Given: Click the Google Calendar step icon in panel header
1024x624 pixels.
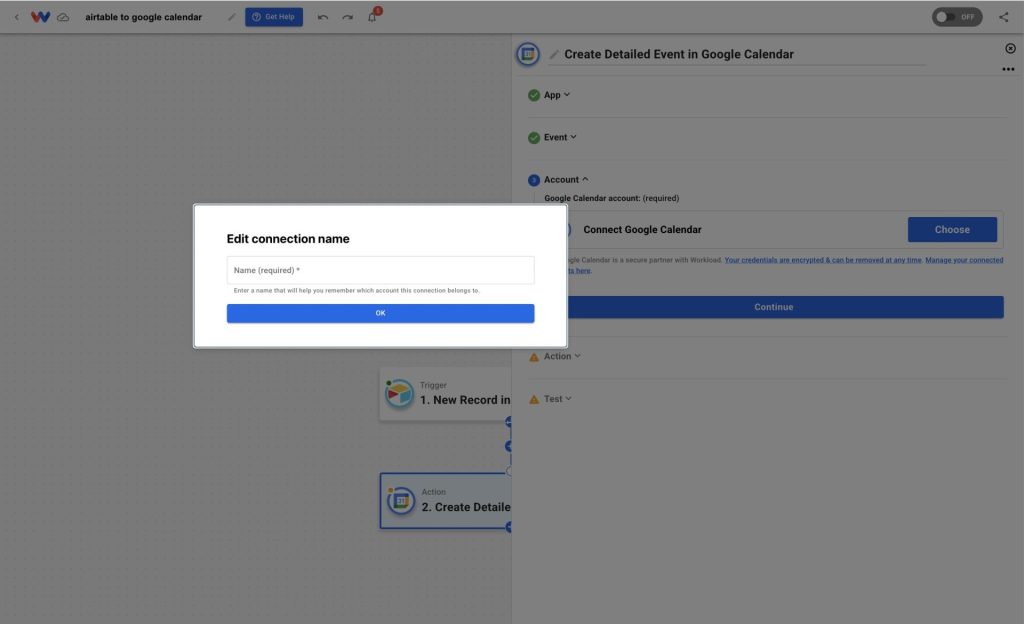Looking at the screenshot, I should (x=528, y=54).
